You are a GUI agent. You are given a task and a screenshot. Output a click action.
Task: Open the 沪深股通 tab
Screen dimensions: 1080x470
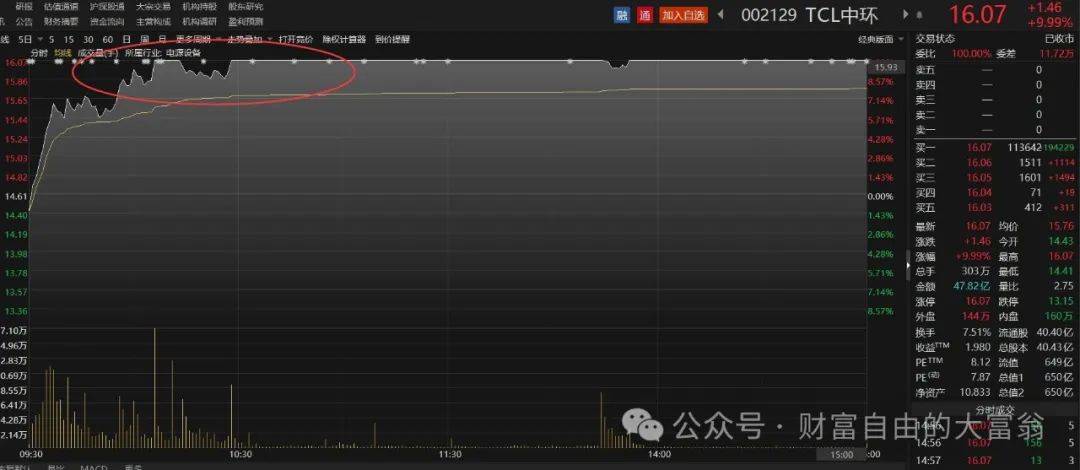pyautogui.click(x=107, y=6)
